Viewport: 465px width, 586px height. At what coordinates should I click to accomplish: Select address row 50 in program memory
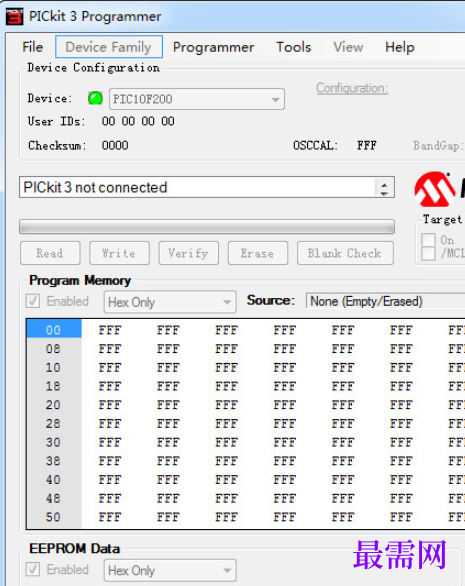(x=54, y=517)
